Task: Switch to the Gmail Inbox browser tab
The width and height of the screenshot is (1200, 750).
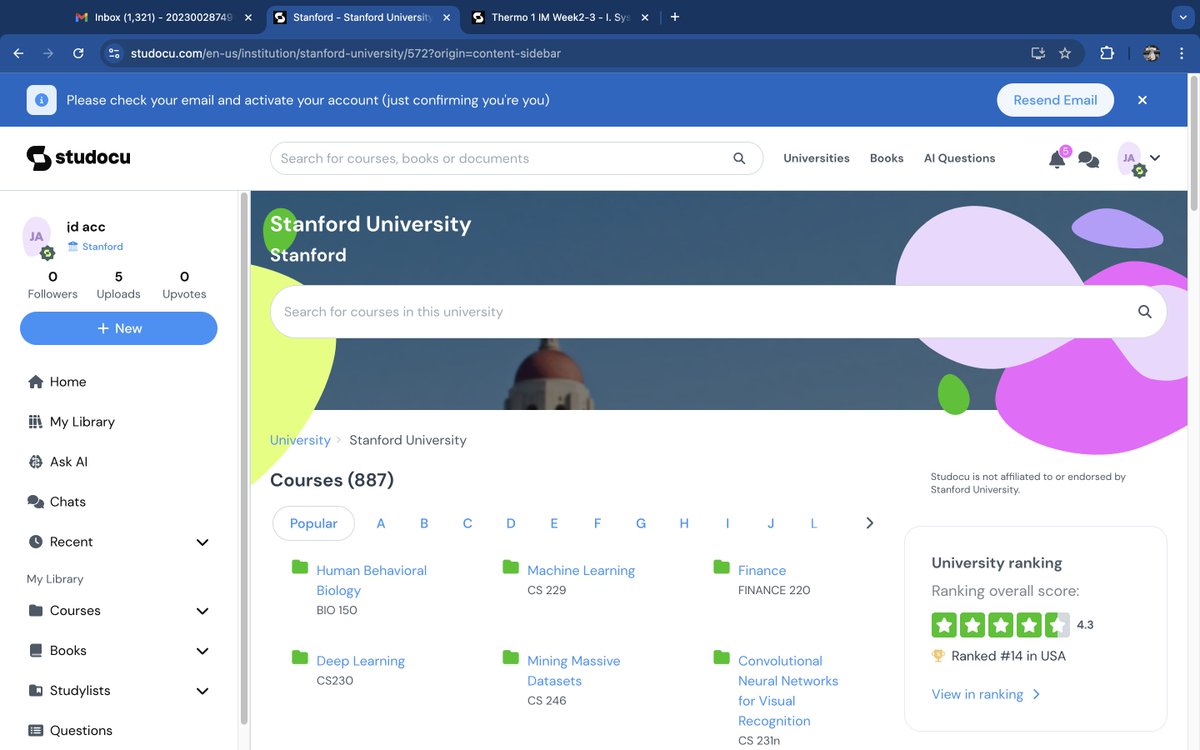Action: (163, 17)
